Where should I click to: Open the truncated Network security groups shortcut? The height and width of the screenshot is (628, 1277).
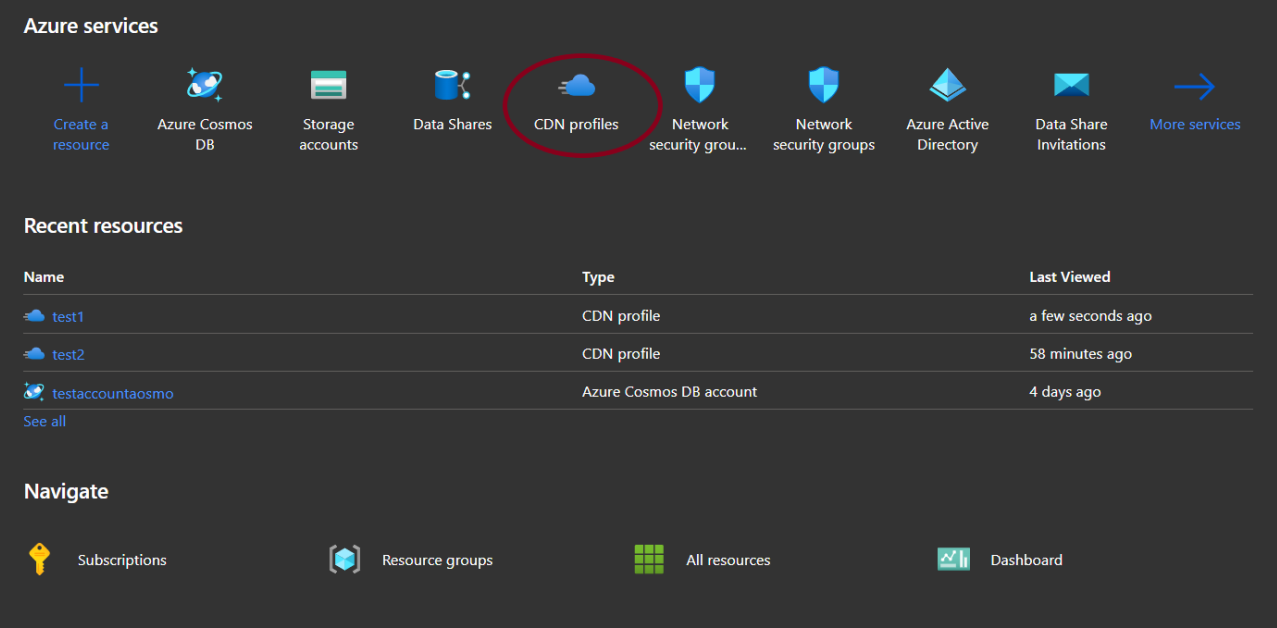(700, 86)
